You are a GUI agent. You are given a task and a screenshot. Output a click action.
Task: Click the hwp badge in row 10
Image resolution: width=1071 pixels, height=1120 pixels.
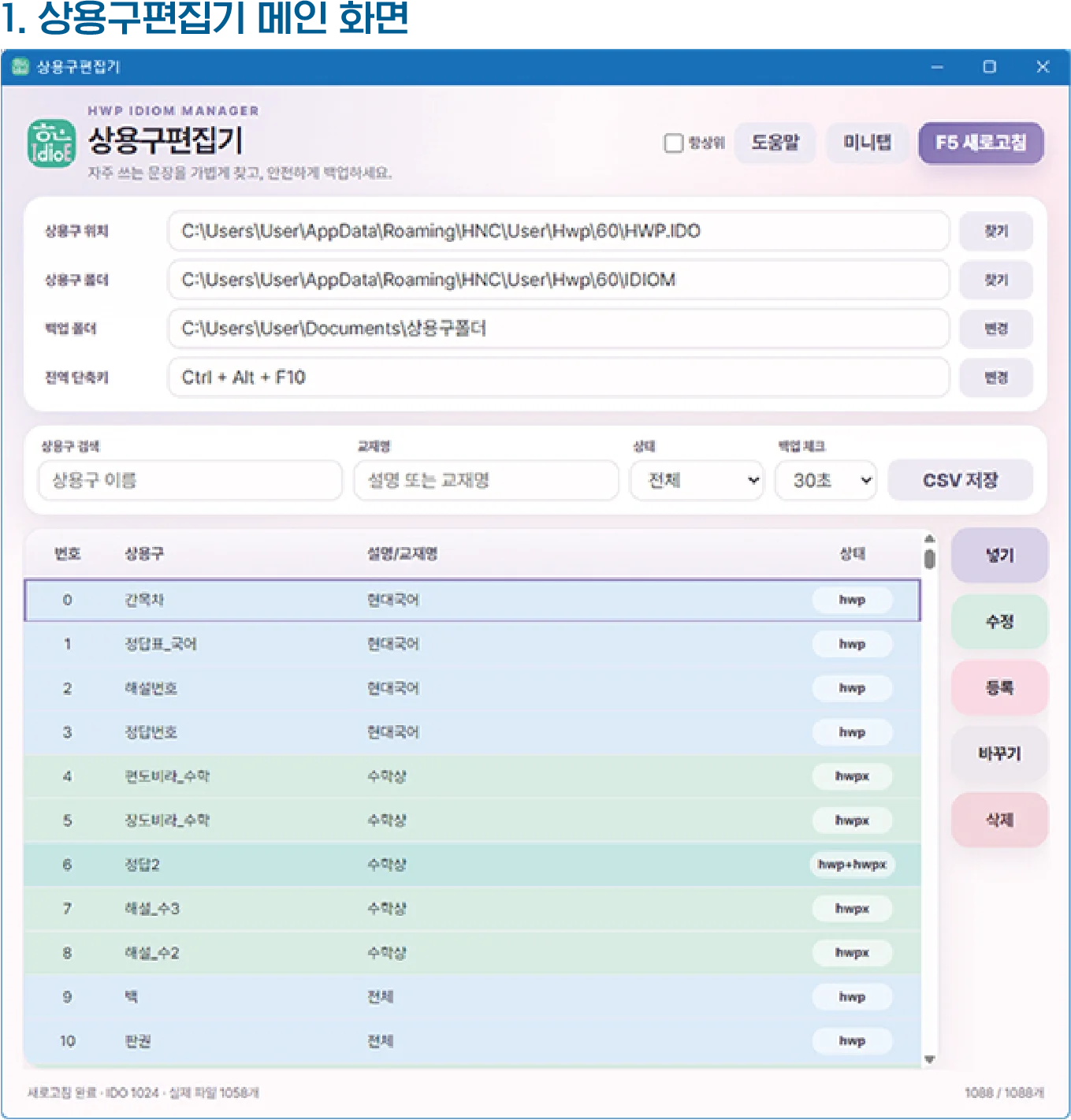tap(852, 1041)
